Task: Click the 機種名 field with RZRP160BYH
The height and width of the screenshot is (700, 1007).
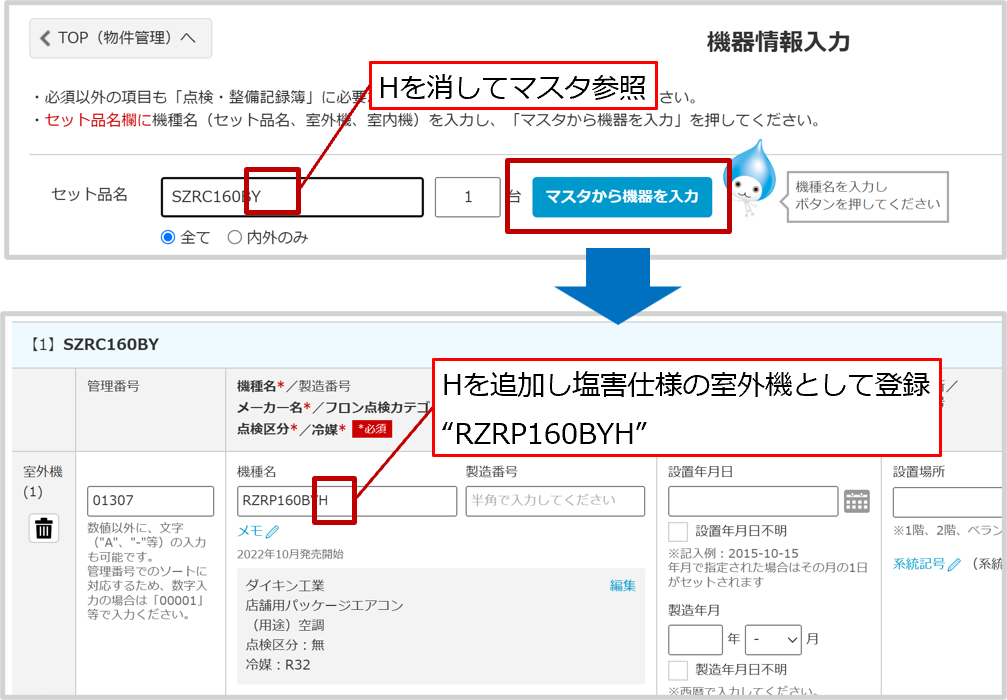Action: pyautogui.click(x=346, y=501)
